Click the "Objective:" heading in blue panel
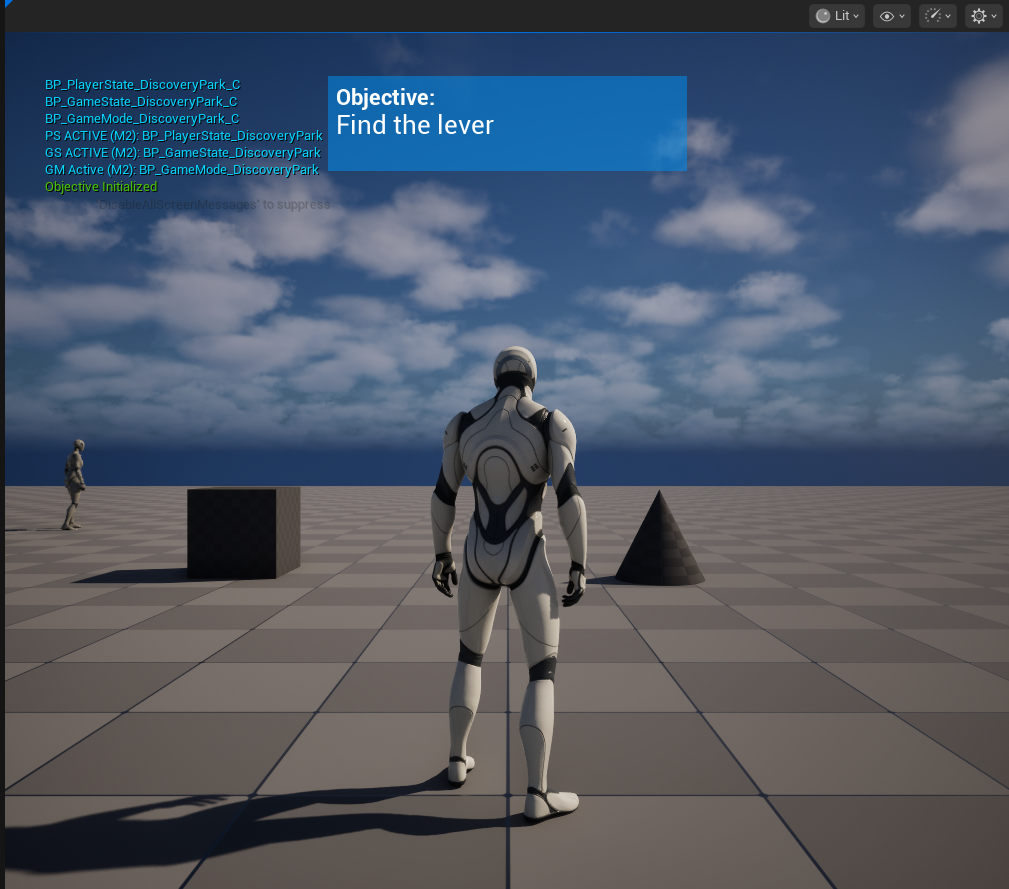The height and width of the screenshot is (889, 1009). [x=385, y=97]
